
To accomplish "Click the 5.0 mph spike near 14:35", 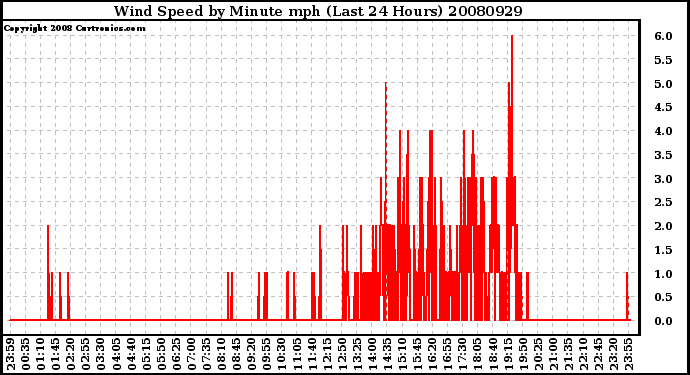I will click(385, 154).
